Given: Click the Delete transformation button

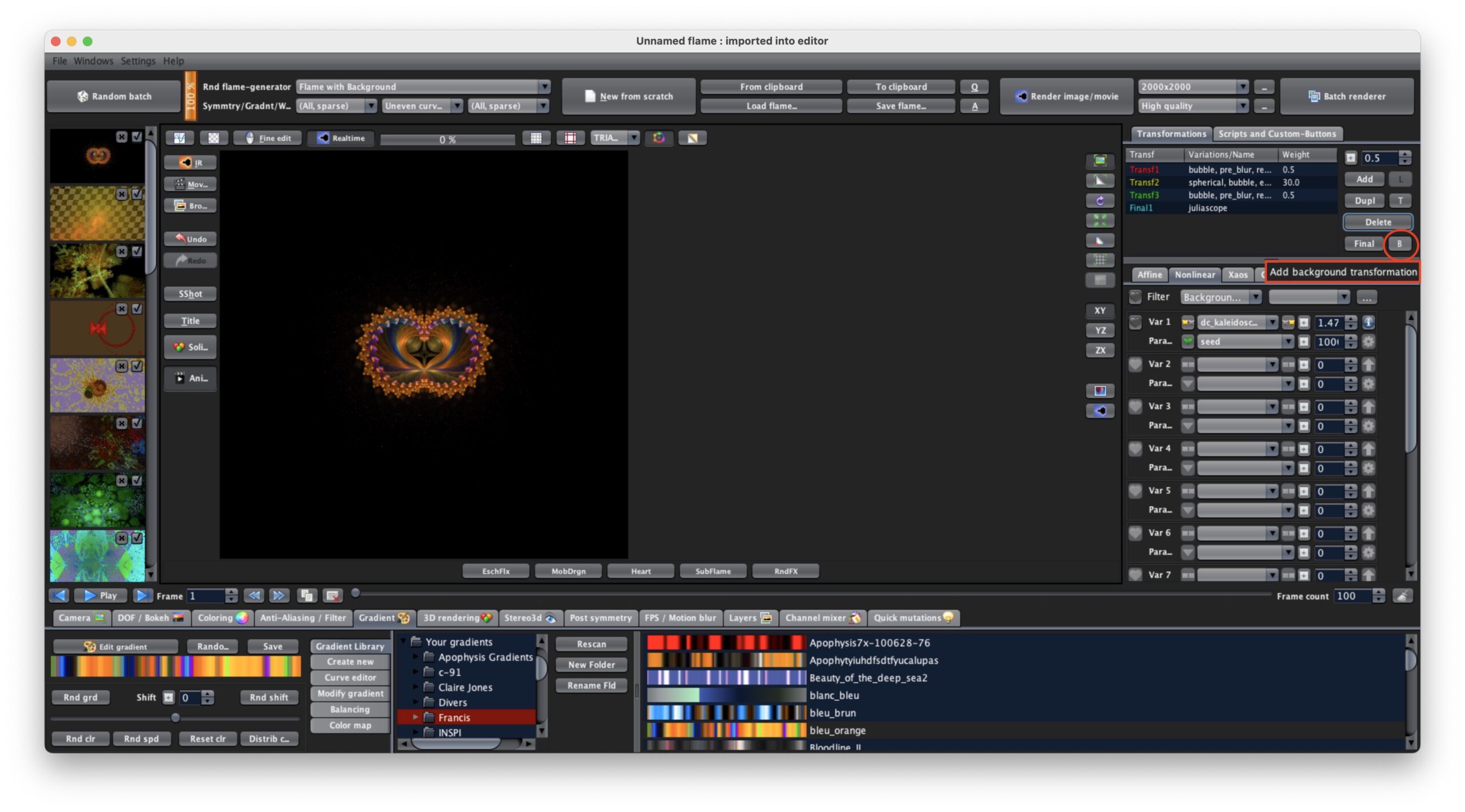Looking at the screenshot, I should [x=1377, y=222].
